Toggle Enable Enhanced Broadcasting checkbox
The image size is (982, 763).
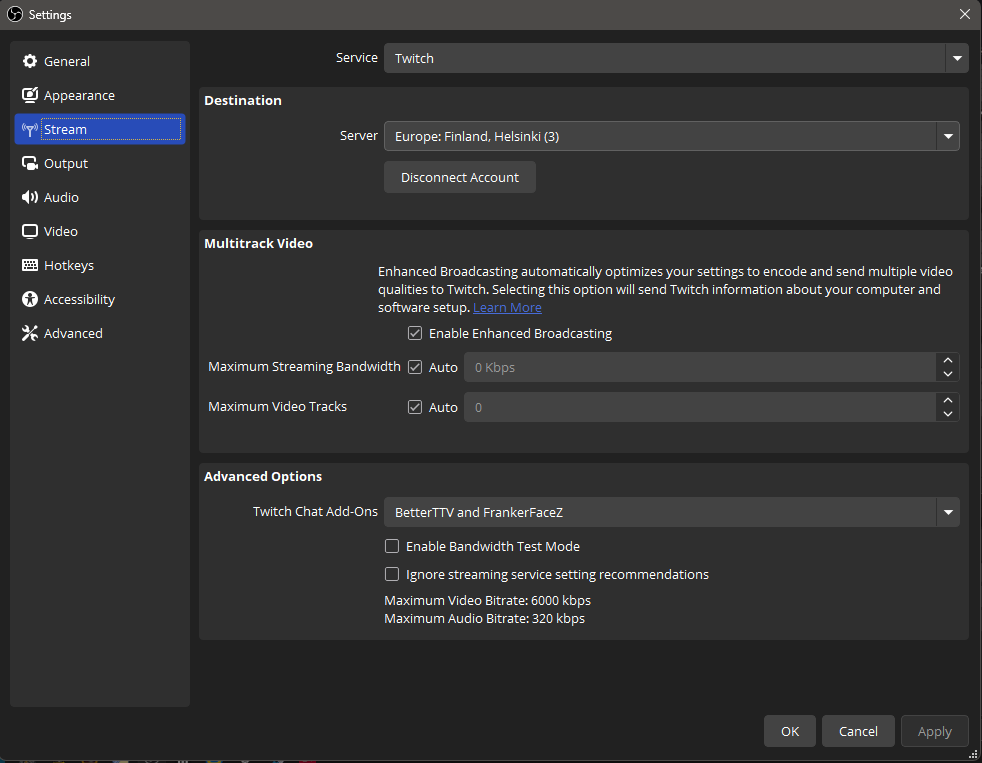[x=415, y=333]
